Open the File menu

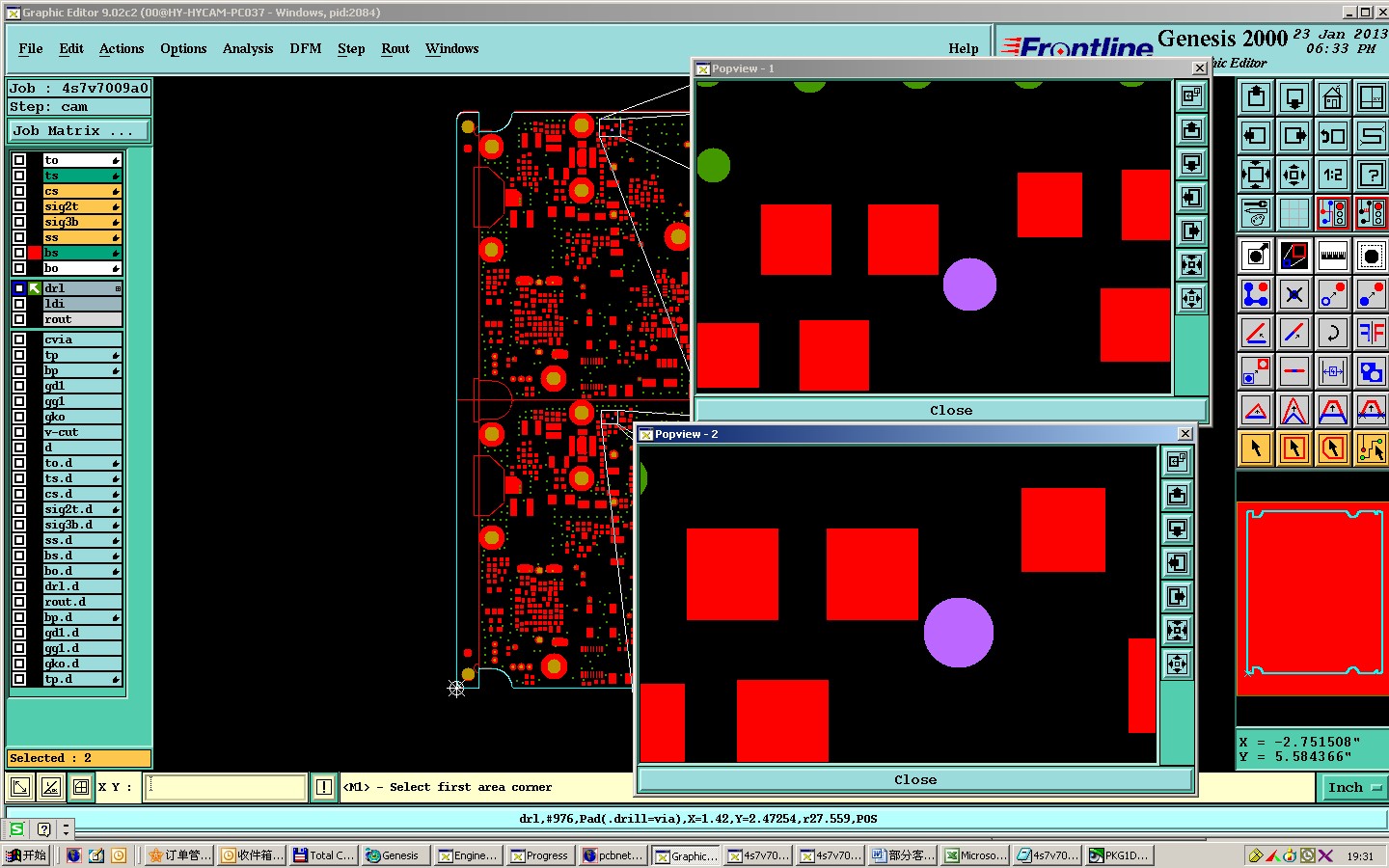31,48
